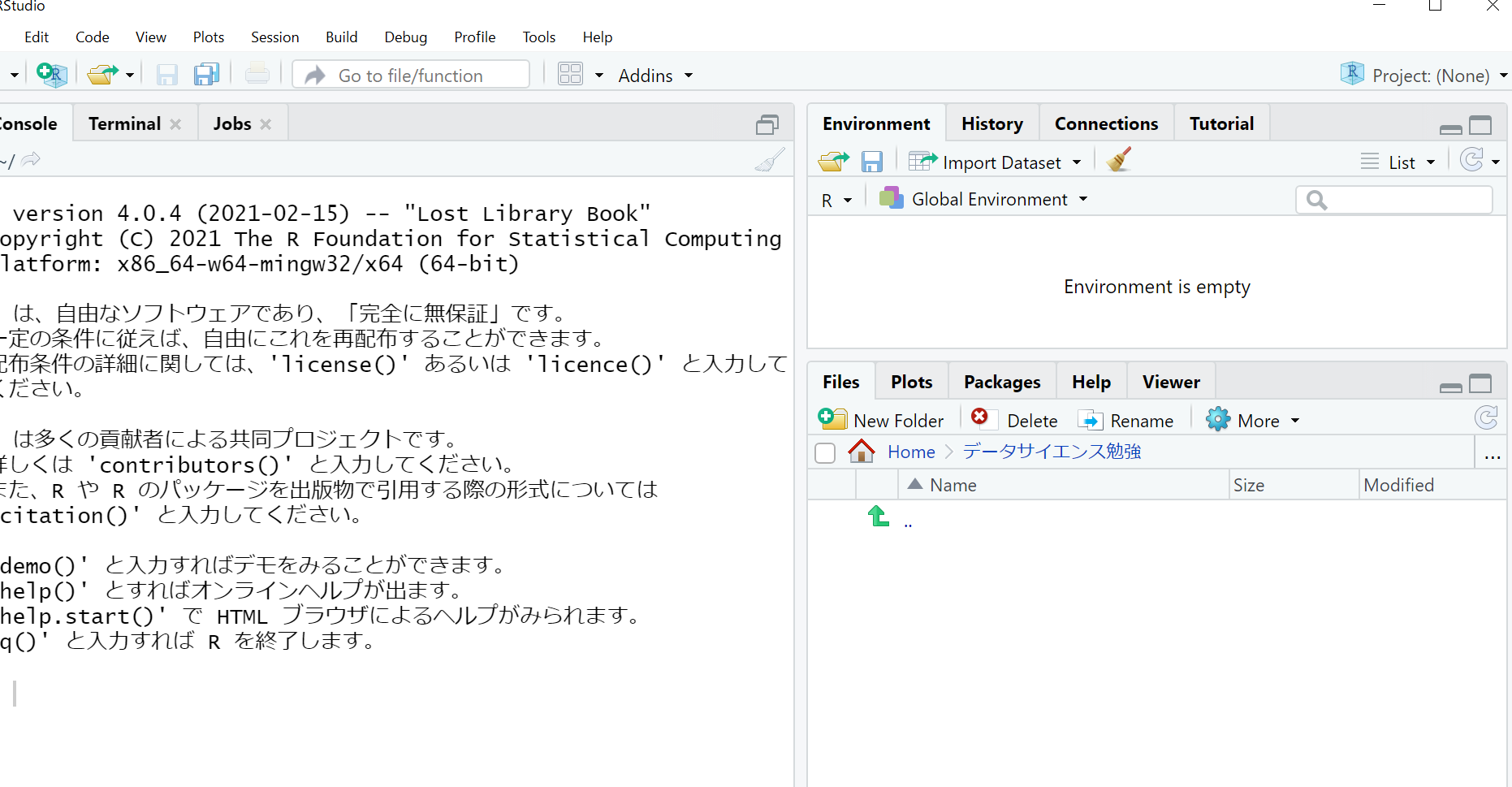Viewport: 1512px width, 787px height.
Task: Open the R language scope dropdown
Action: point(836,200)
